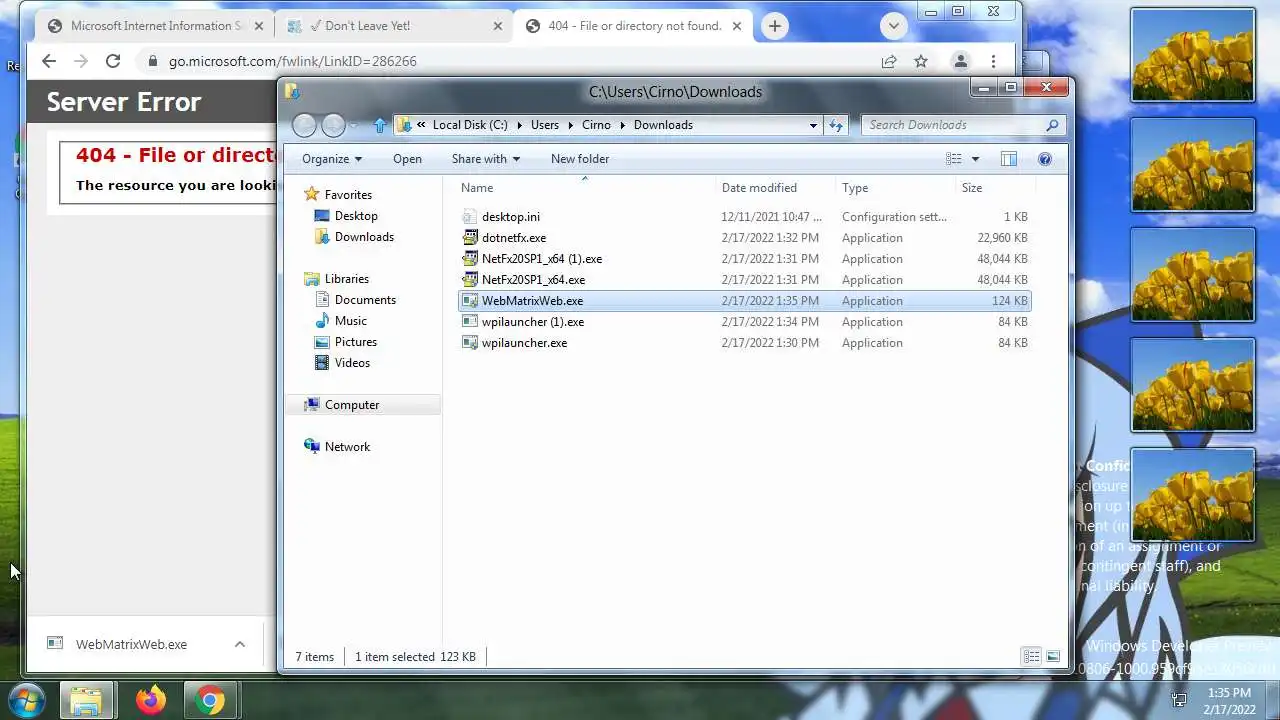1280x720 pixels.
Task: Toggle the preview pane
Action: point(1009,159)
